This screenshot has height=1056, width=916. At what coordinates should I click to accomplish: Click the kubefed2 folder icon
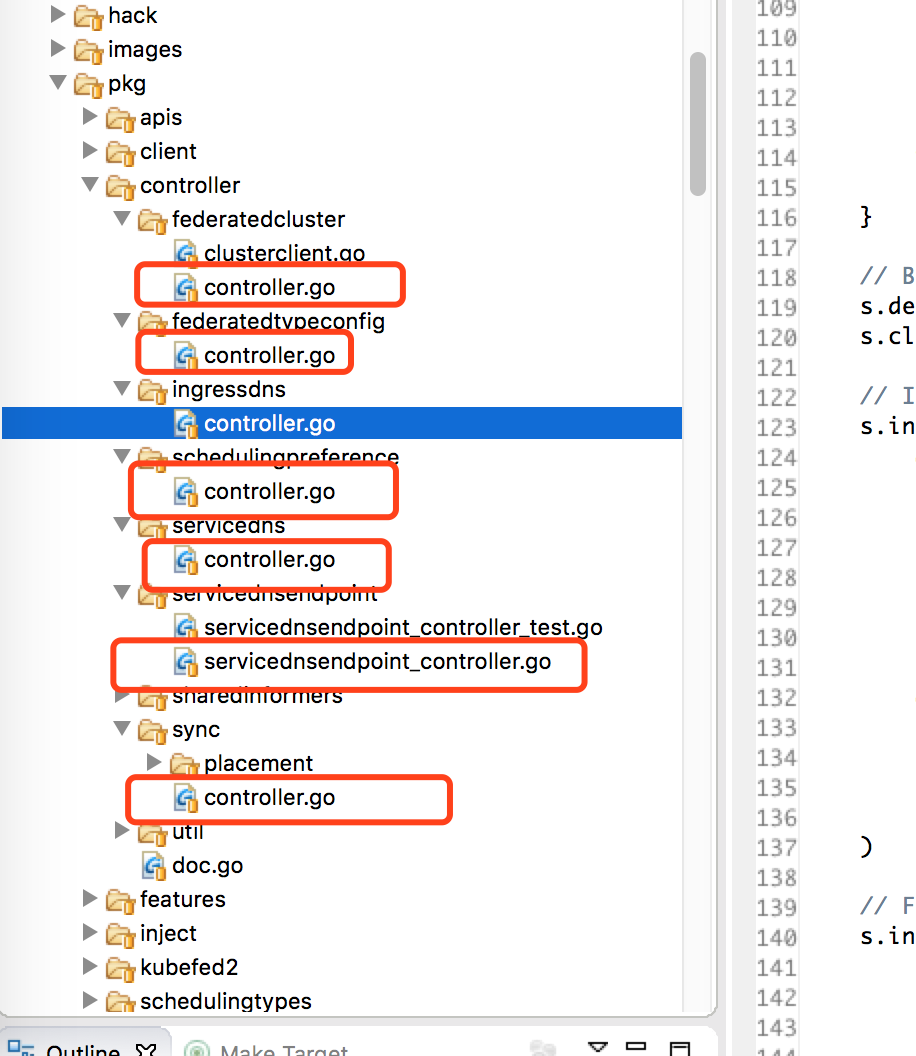coord(121,968)
